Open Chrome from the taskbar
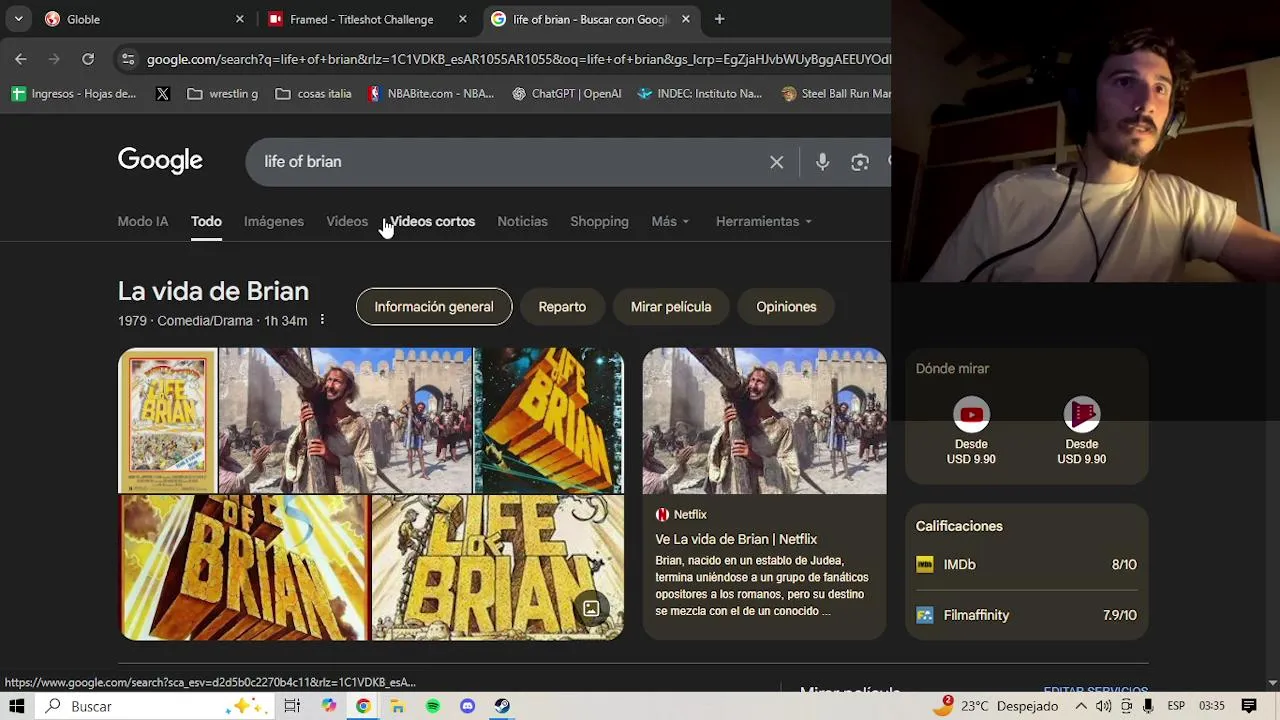The width and height of the screenshot is (1280, 720). 363,706
